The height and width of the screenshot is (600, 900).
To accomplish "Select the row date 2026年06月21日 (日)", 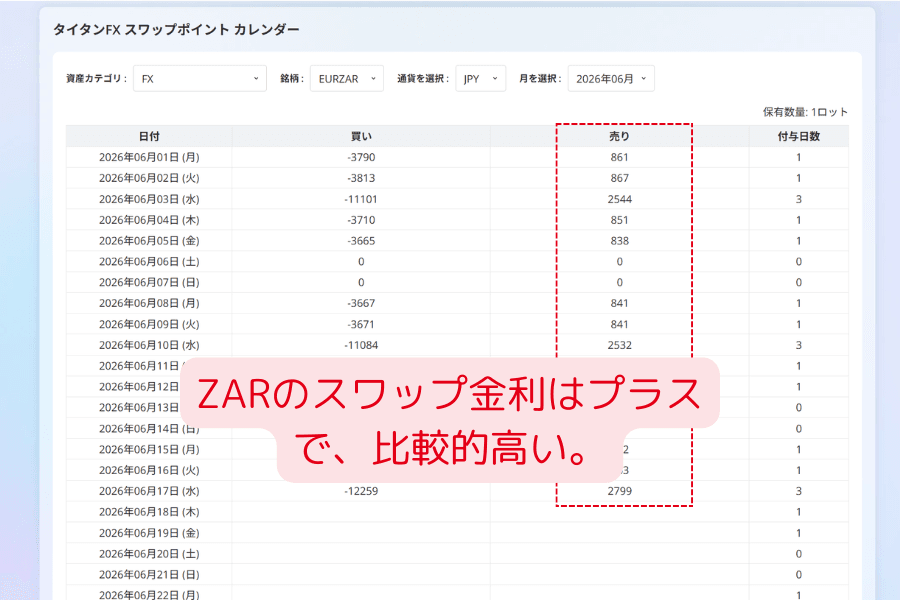I will point(149,575).
